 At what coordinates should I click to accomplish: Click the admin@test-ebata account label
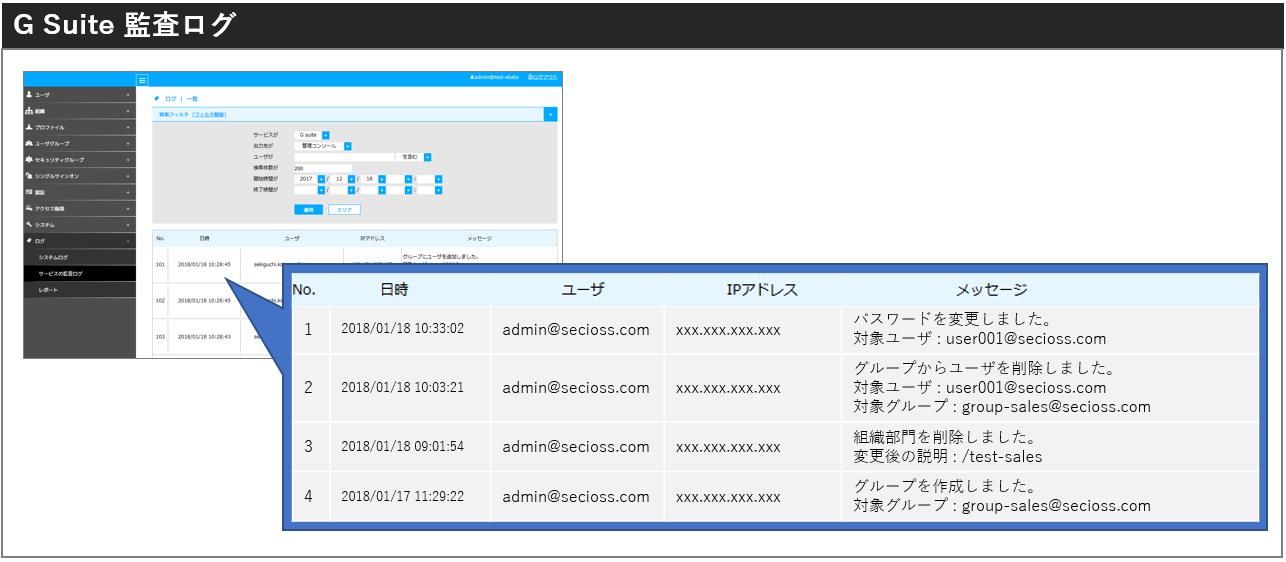tap(494, 77)
